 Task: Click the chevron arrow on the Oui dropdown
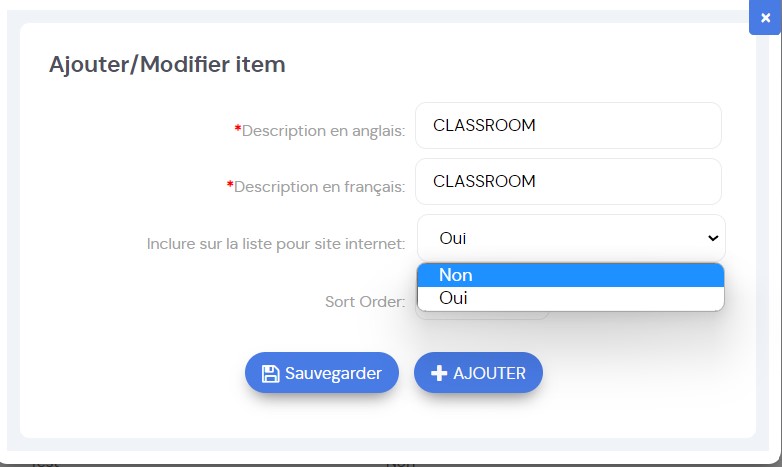point(713,238)
